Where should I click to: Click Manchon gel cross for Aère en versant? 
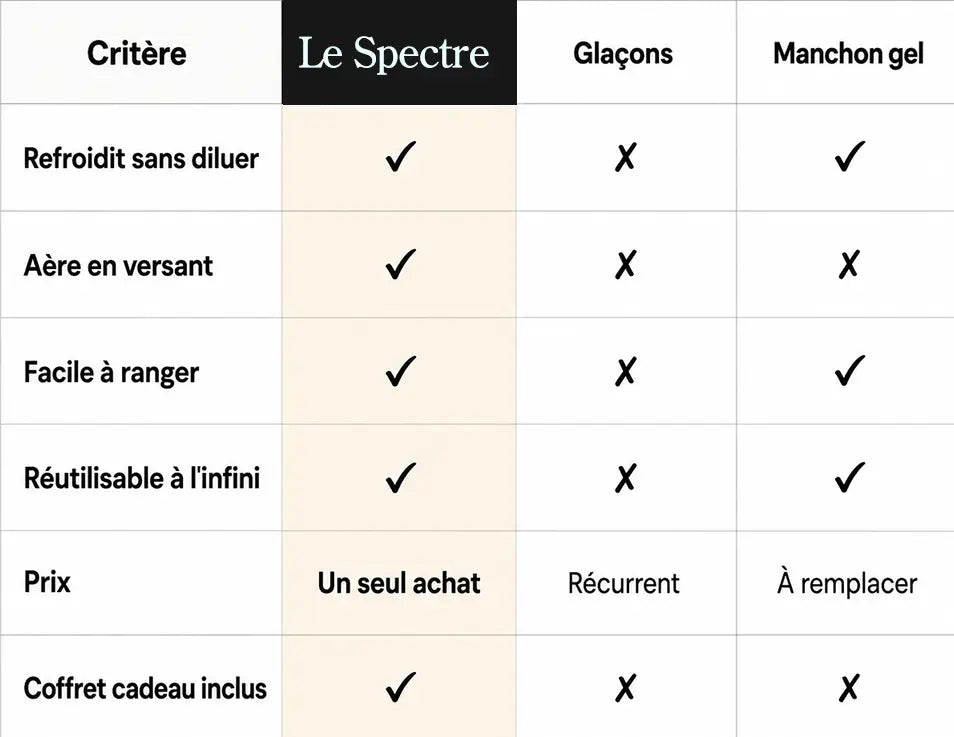(849, 264)
